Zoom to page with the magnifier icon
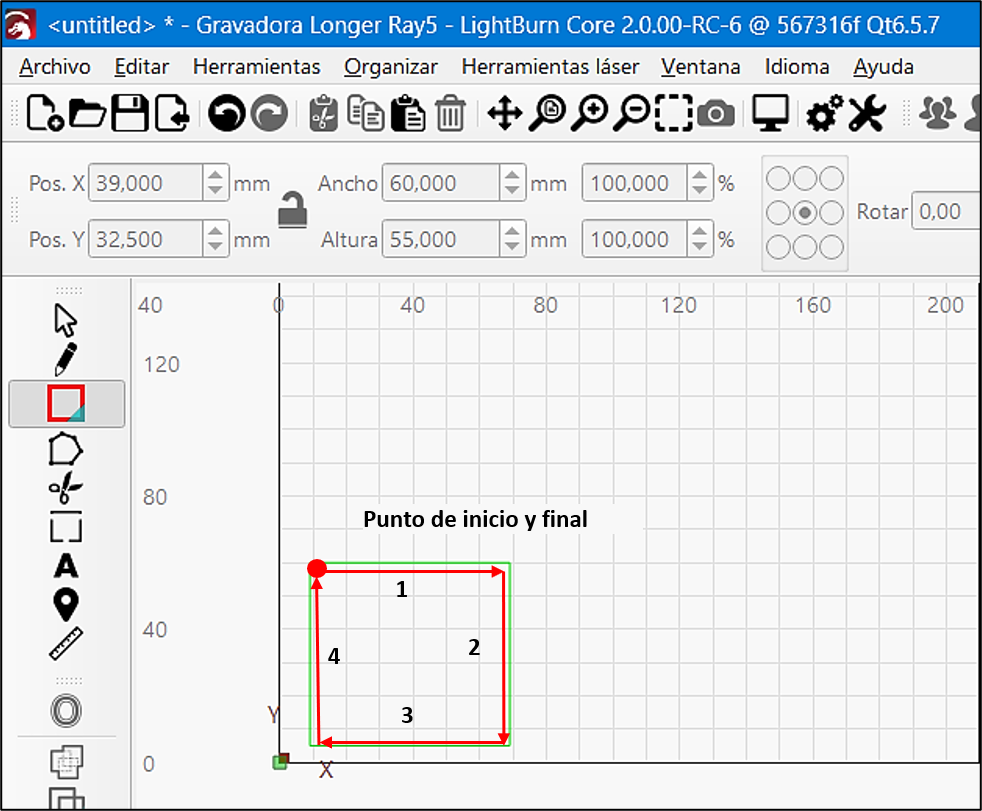This screenshot has width=982, height=811. point(547,113)
